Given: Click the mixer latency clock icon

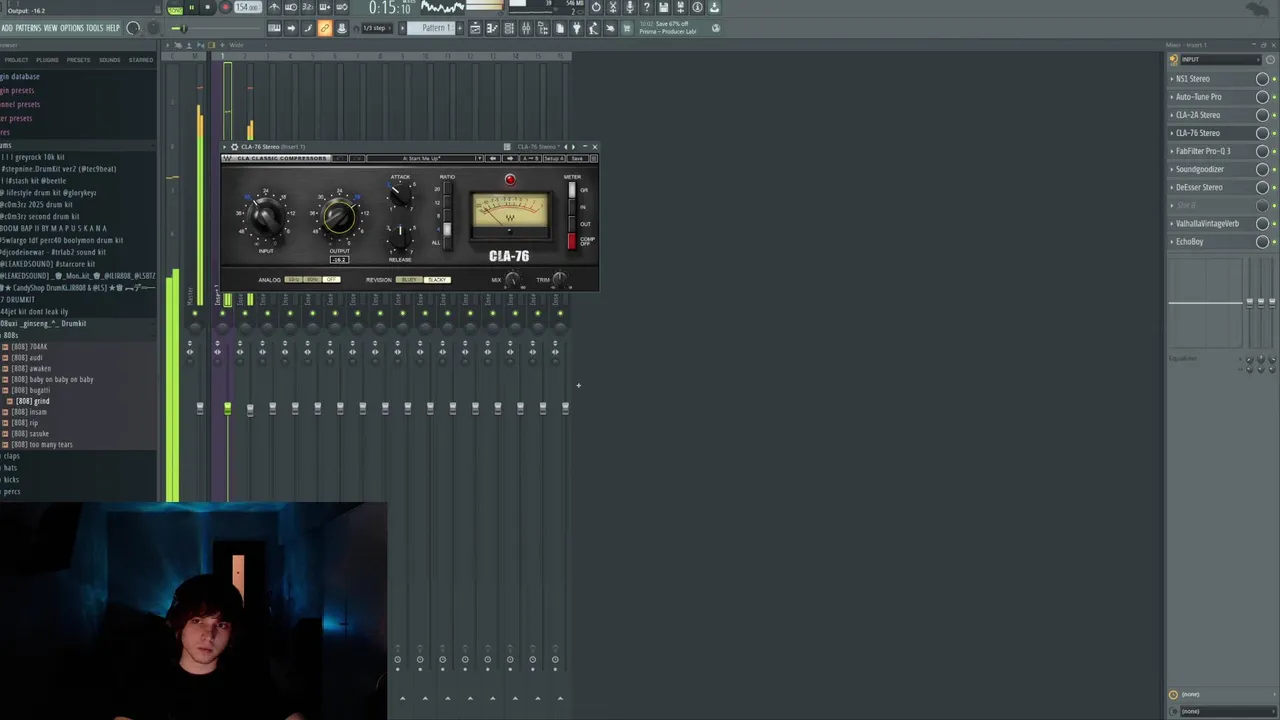Looking at the screenshot, I should 1173,694.
